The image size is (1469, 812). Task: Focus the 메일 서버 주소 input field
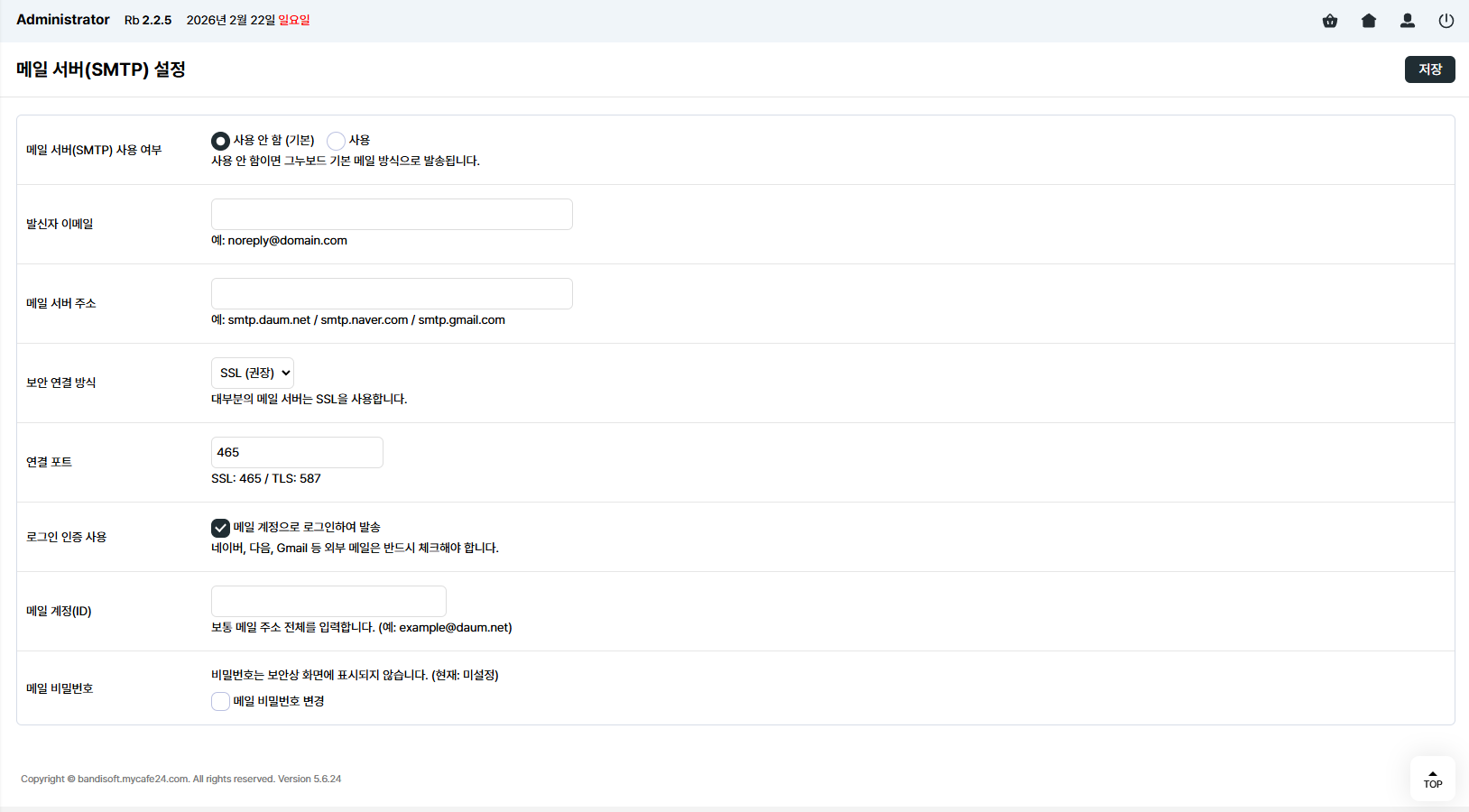(x=392, y=294)
